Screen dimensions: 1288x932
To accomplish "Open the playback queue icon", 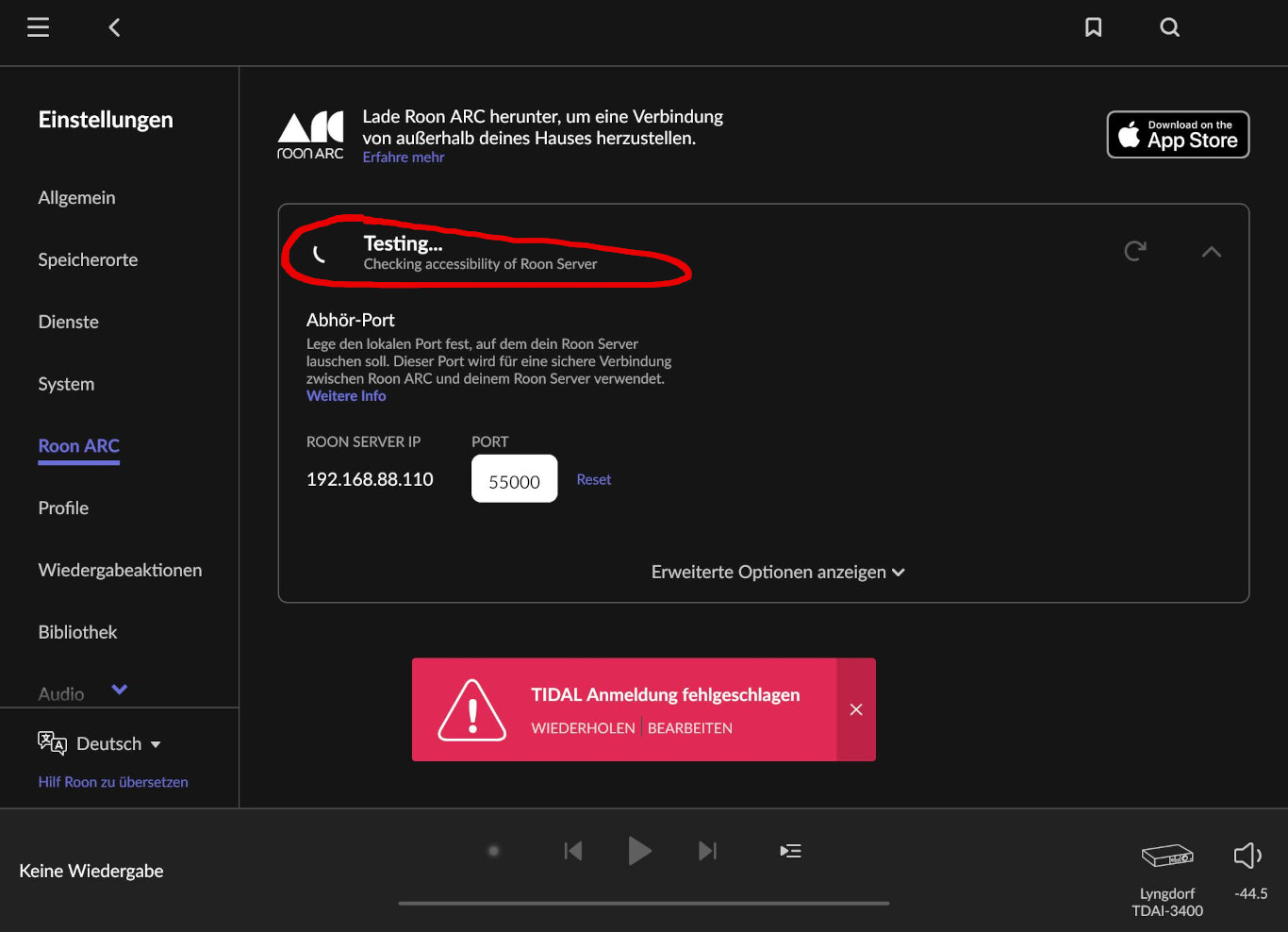I will [x=790, y=851].
